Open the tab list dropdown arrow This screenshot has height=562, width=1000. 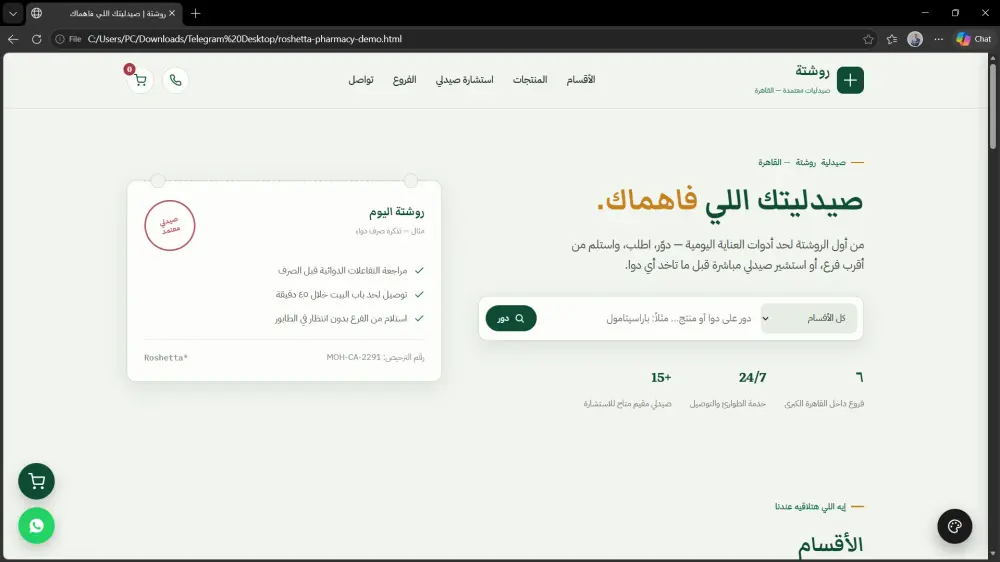click(13, 13)
